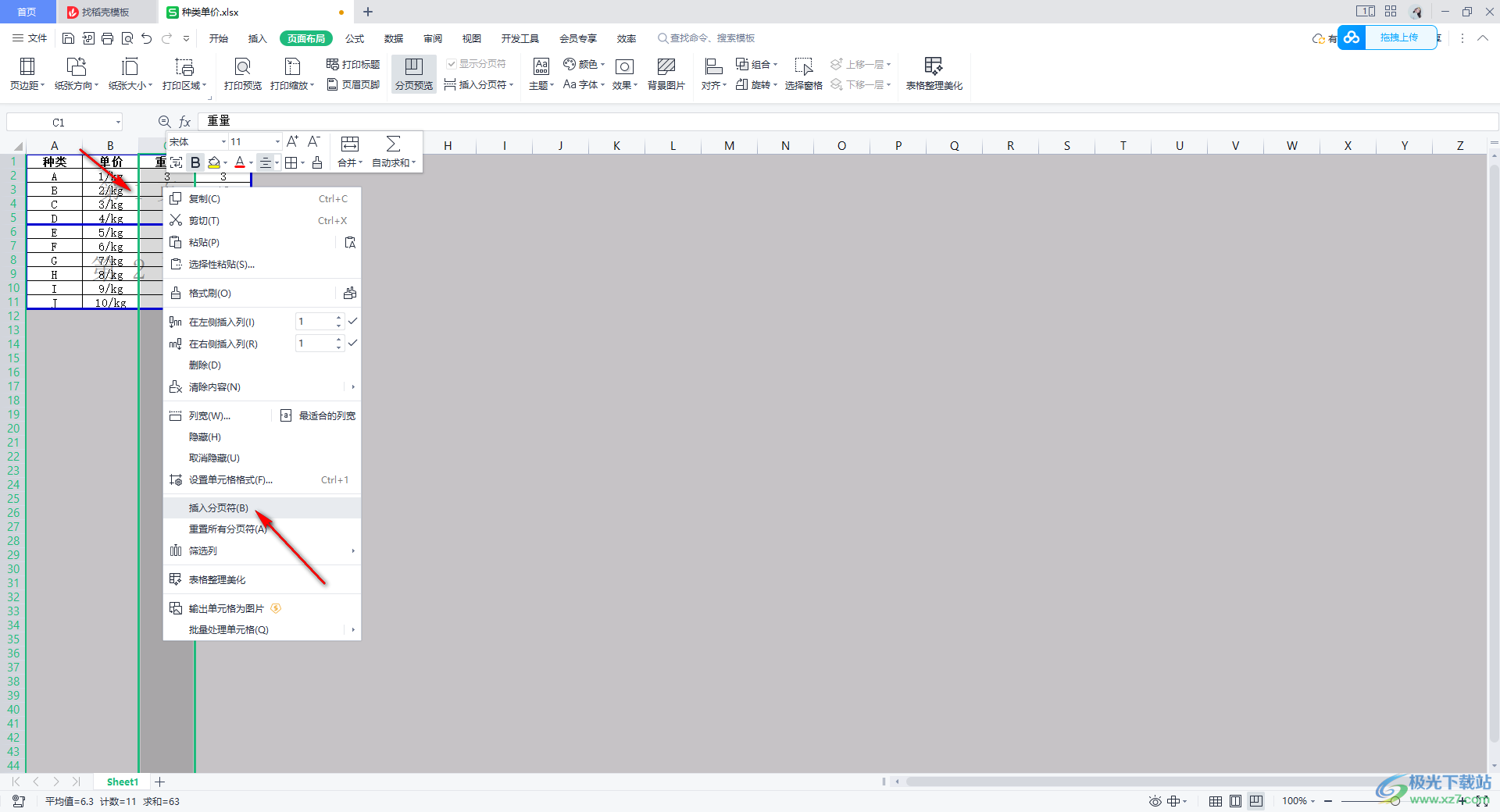Switch to page layout view in status bar
The image size is (1500, 812).
tap(1235, 801)
